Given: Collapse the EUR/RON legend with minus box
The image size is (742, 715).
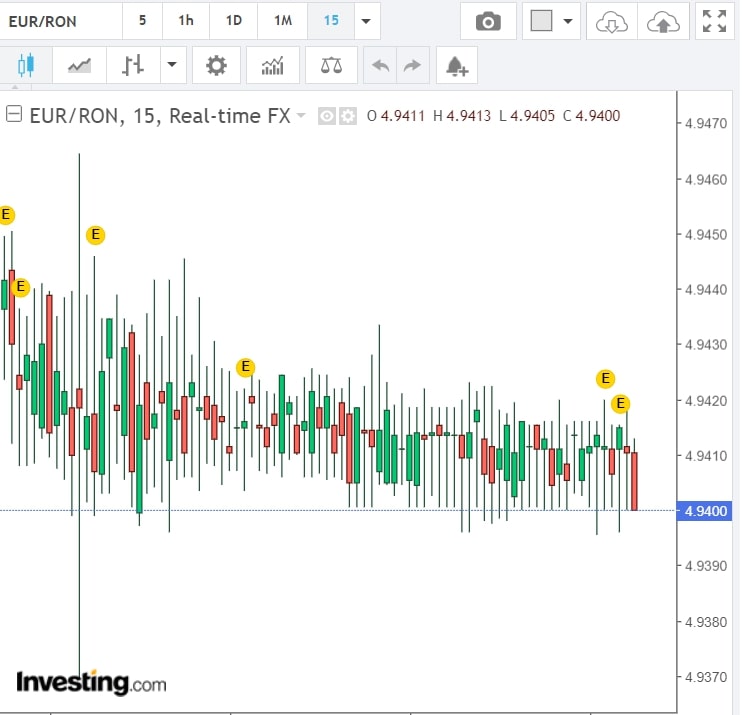Looking at the screenshot, I should tap(14, 115).
